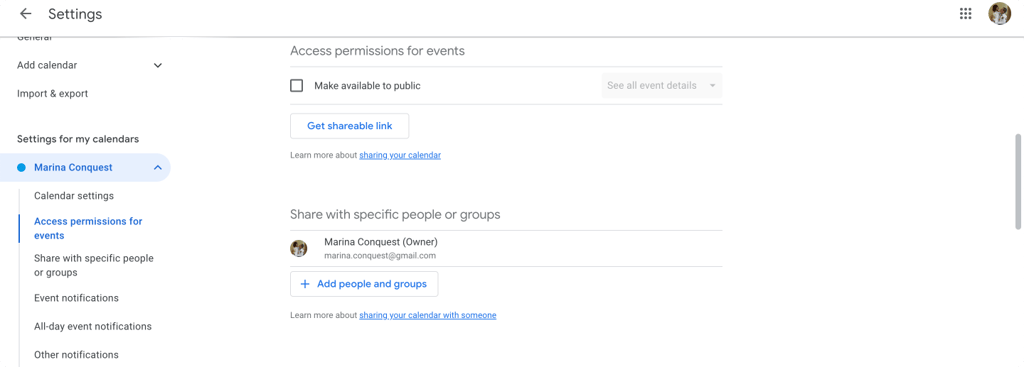Check Make available to public
The height and width of the screenshot is (367, 1024).
click(x=296, y=86)
